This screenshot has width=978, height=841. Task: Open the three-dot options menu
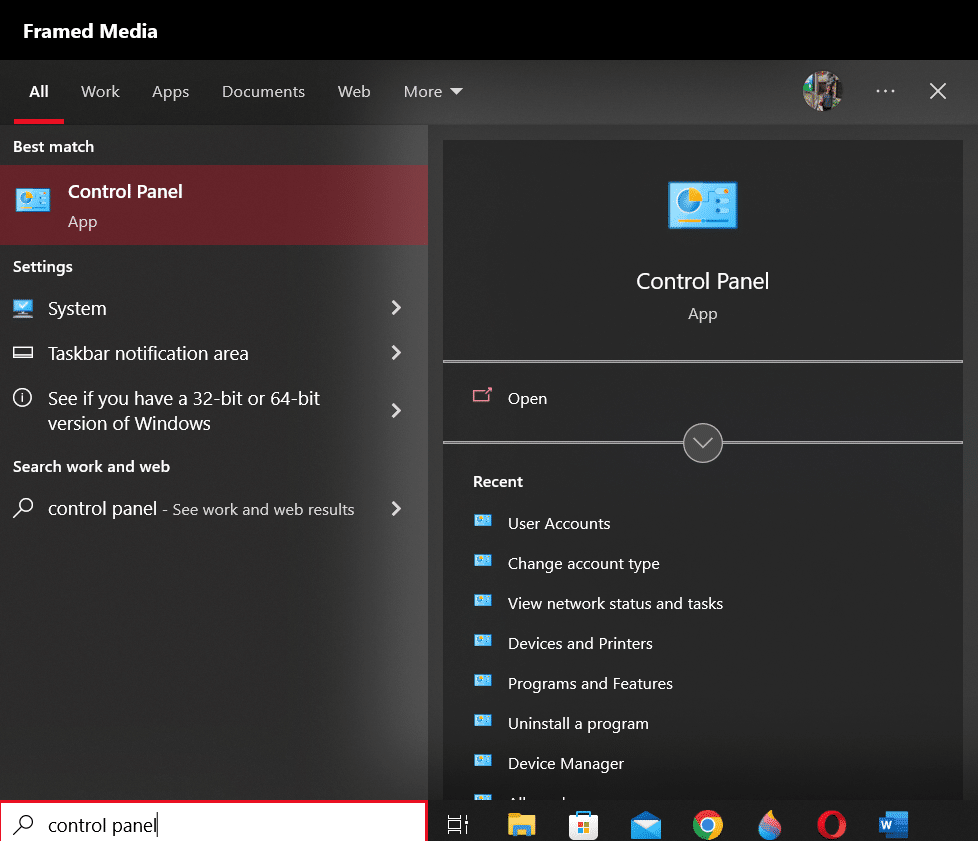pos(885,91)
